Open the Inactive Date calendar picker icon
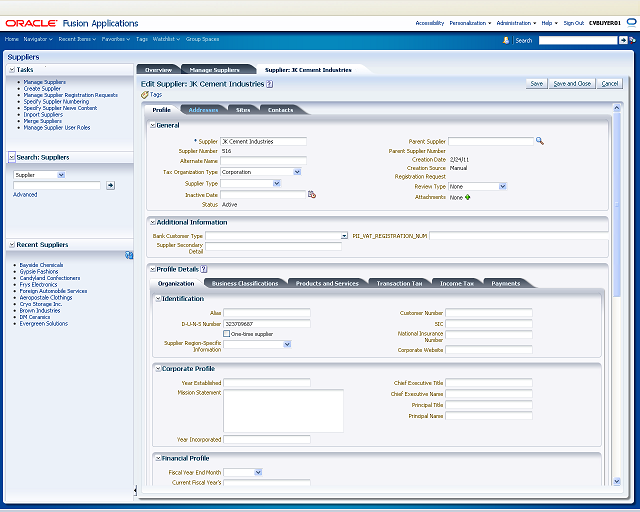Viewport: 640px width, 512px height. point(312,195)
